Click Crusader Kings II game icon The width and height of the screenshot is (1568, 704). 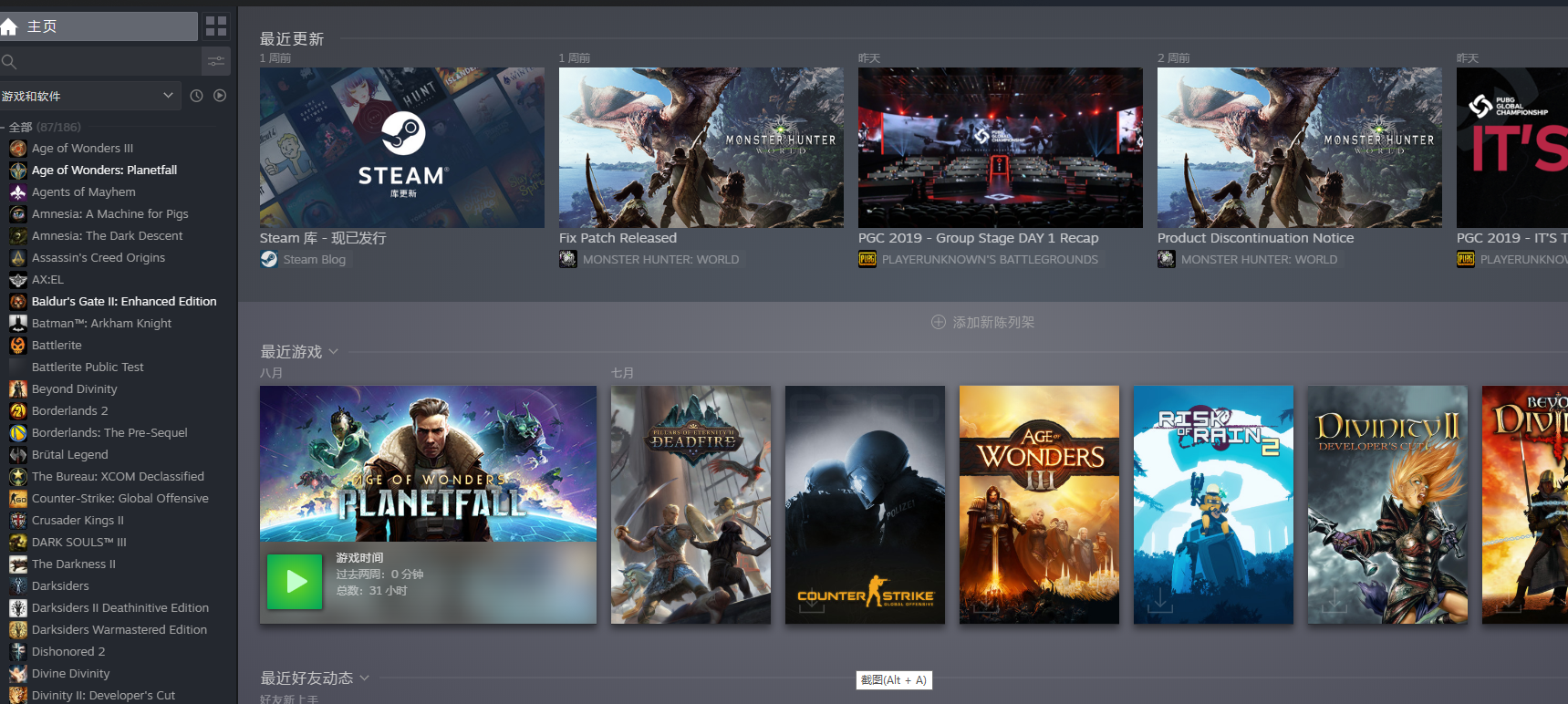[x=17, y=520]
